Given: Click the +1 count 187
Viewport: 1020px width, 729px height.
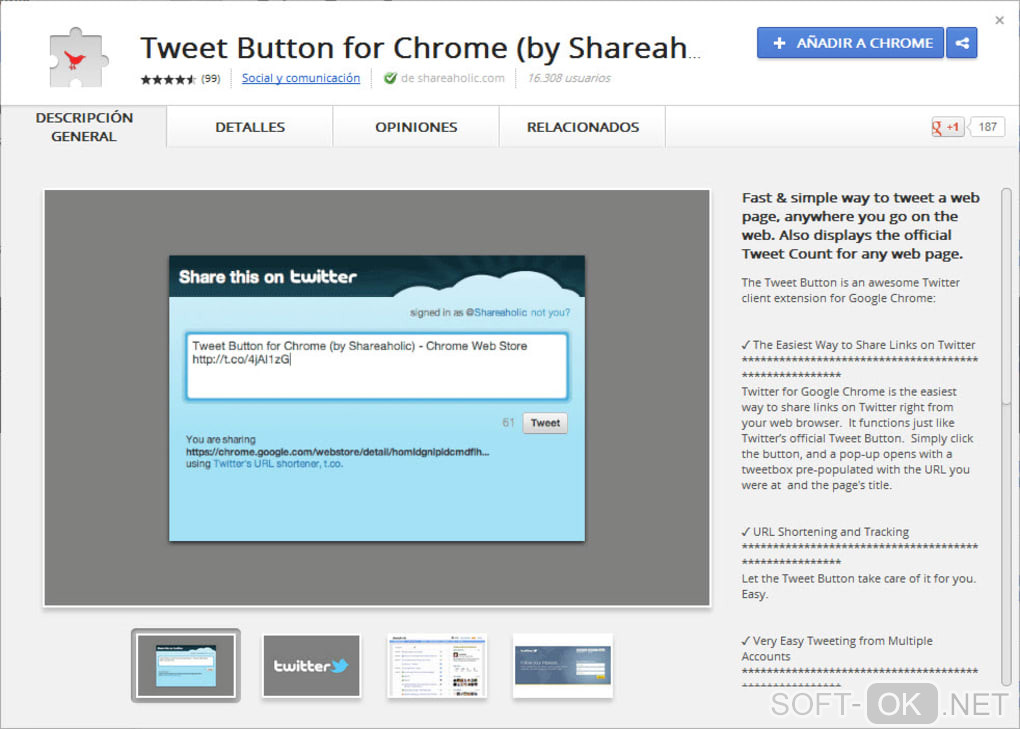Looking at the screenshot, I should pos(987,127).
